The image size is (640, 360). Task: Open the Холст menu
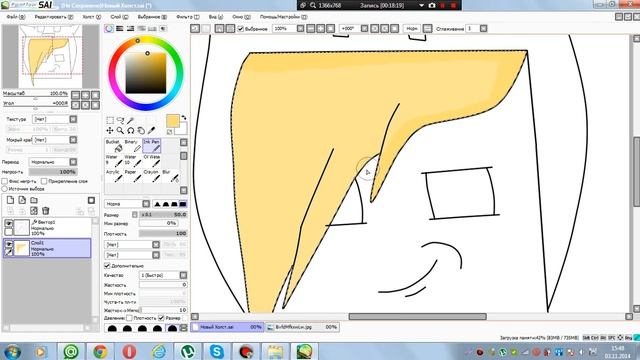(x=91, y=17)
